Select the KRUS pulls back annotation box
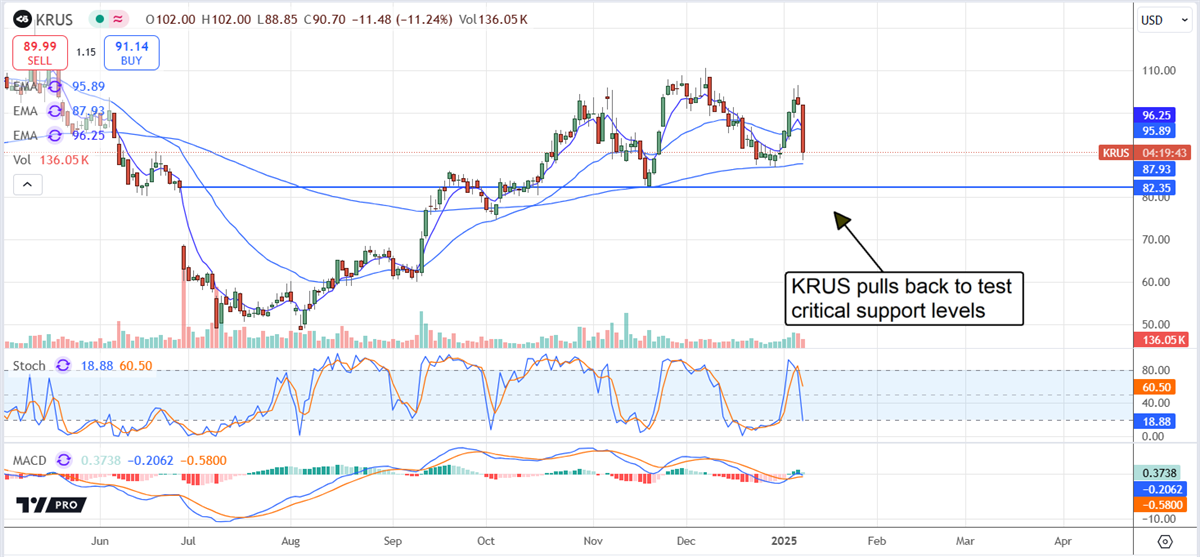 [904, 297]
